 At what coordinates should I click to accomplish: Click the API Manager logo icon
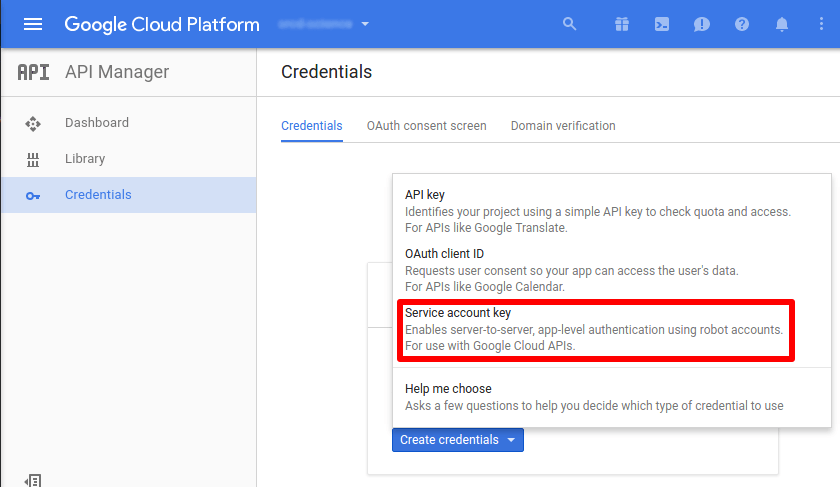click(x=33, y=72)
